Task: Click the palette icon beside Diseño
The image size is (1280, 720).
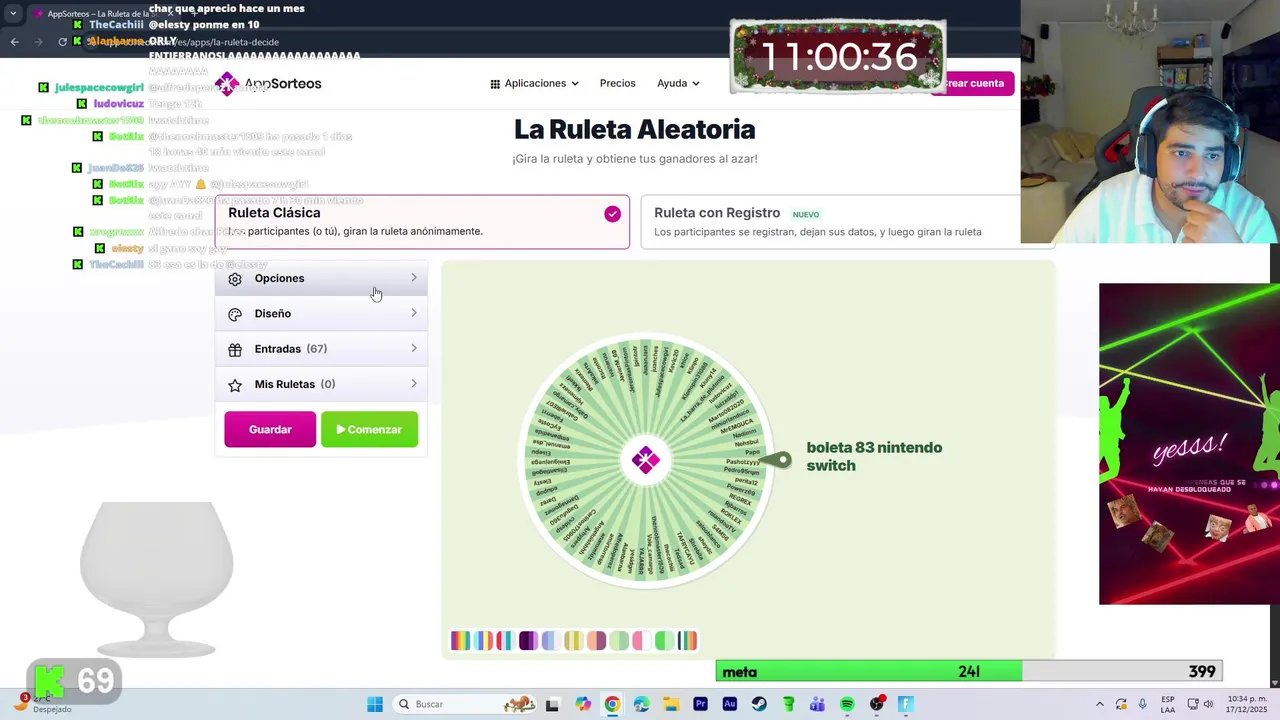Action: click(235, 314)
